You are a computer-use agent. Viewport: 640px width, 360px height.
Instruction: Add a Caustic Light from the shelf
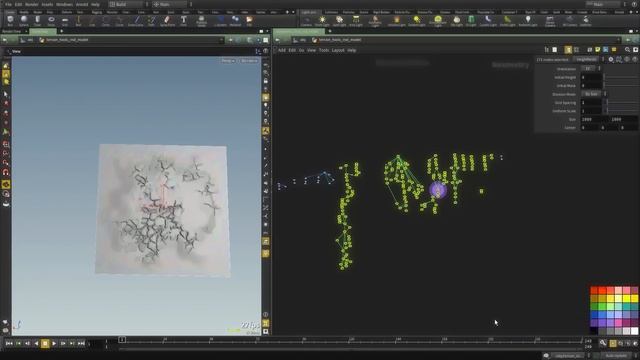click(488, 21)
